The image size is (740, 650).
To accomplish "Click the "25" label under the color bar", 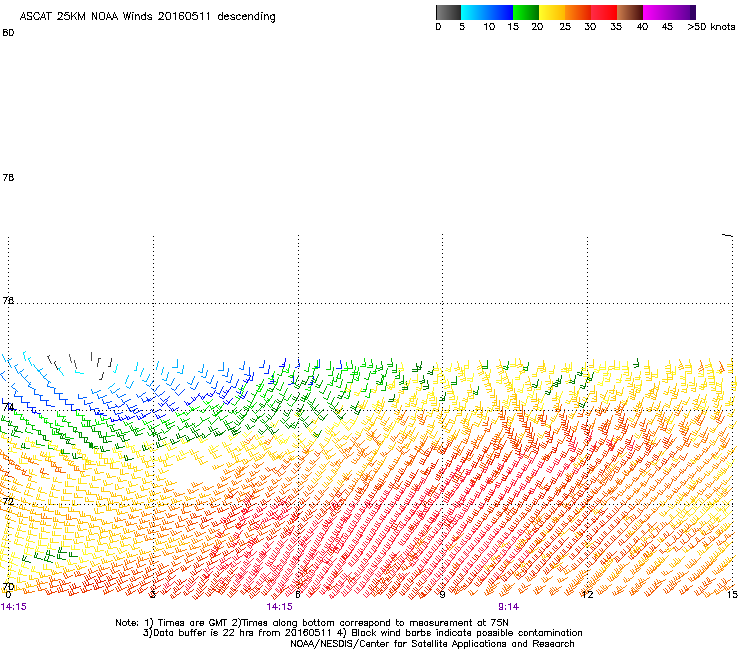I will [565, 27].
